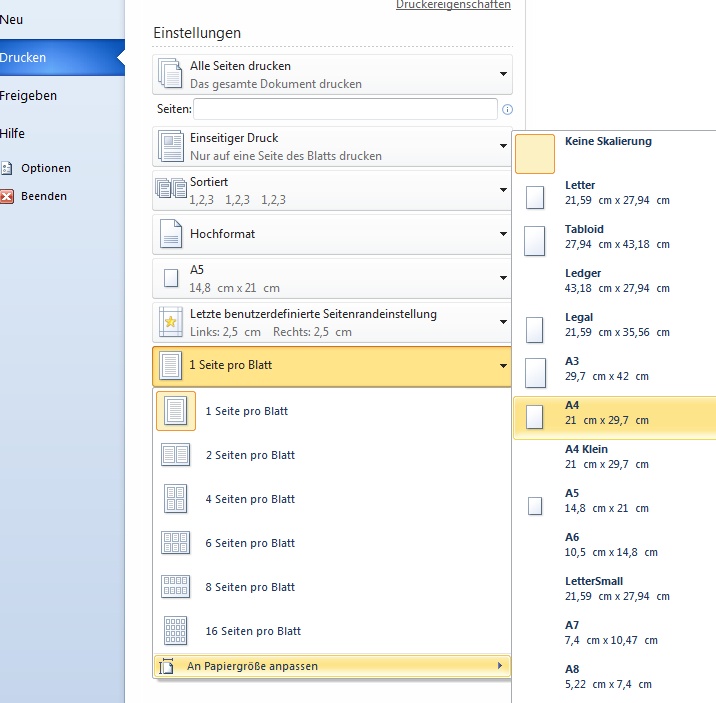Click the 2 Seiten pro Blatt icon

coord(175,455)
